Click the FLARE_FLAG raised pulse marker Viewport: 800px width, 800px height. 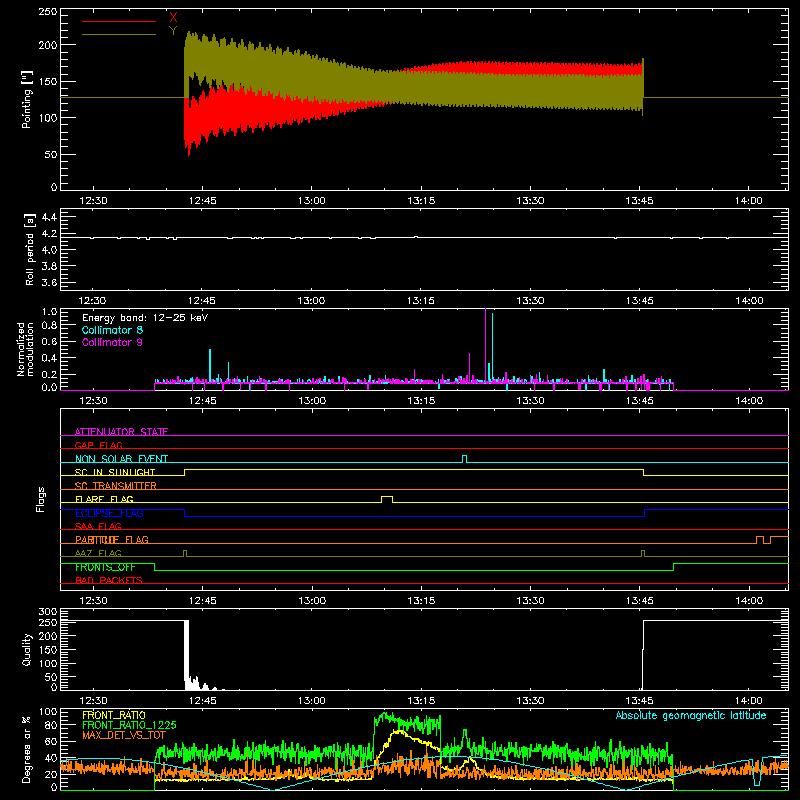click(387, 499)
